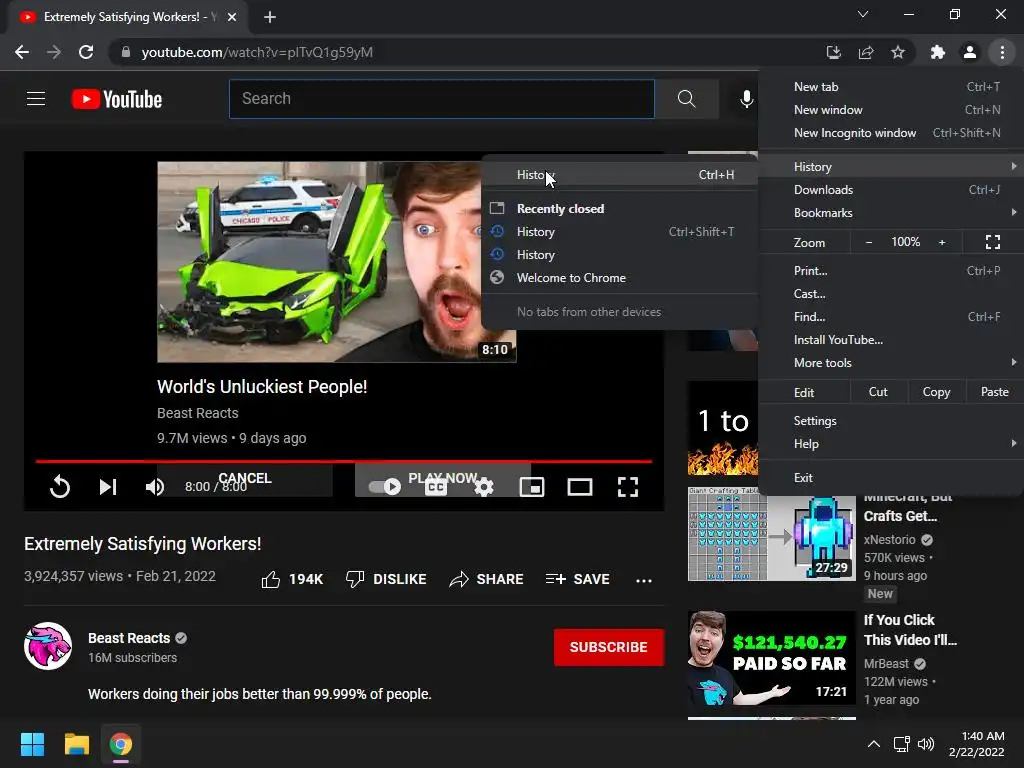This screenshot has height=768, width=1024.
Task: Bookmark this page with the star icon
Action: [898, 52]
